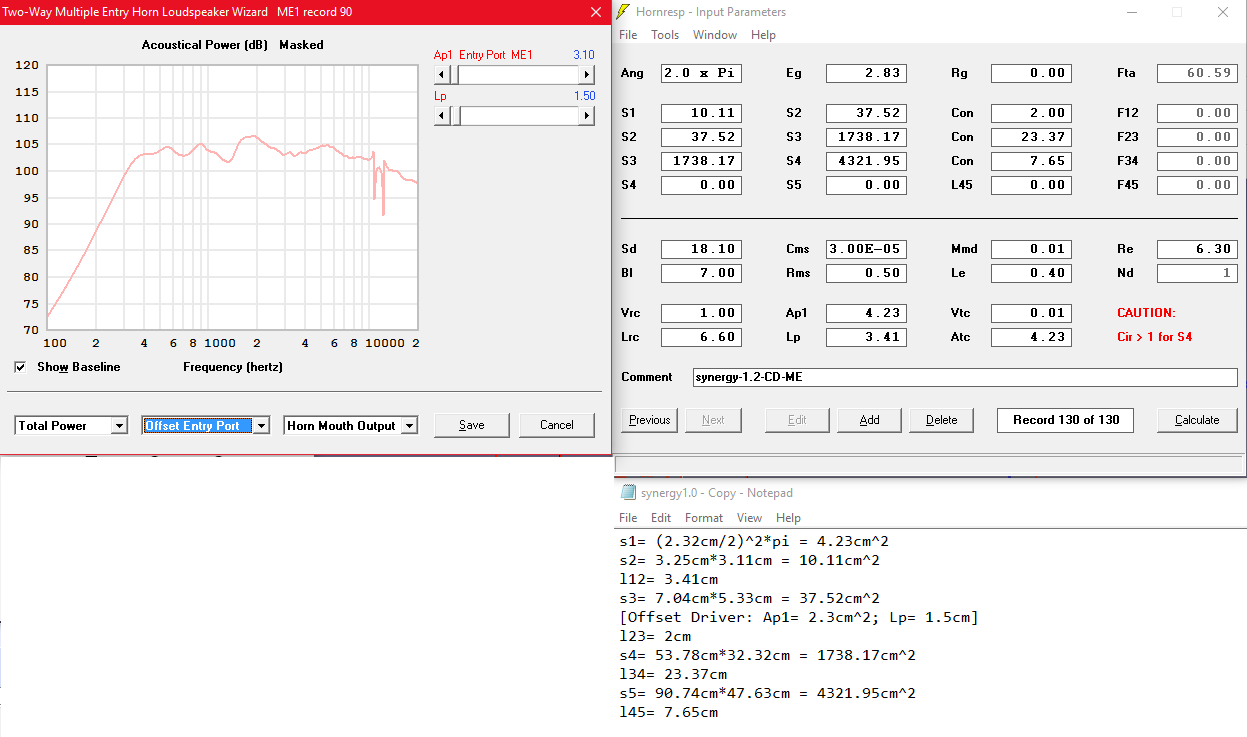The image size is (1247, 737).
Task: Click the Fta field showing 60.59
Action: click(1197, 73)
